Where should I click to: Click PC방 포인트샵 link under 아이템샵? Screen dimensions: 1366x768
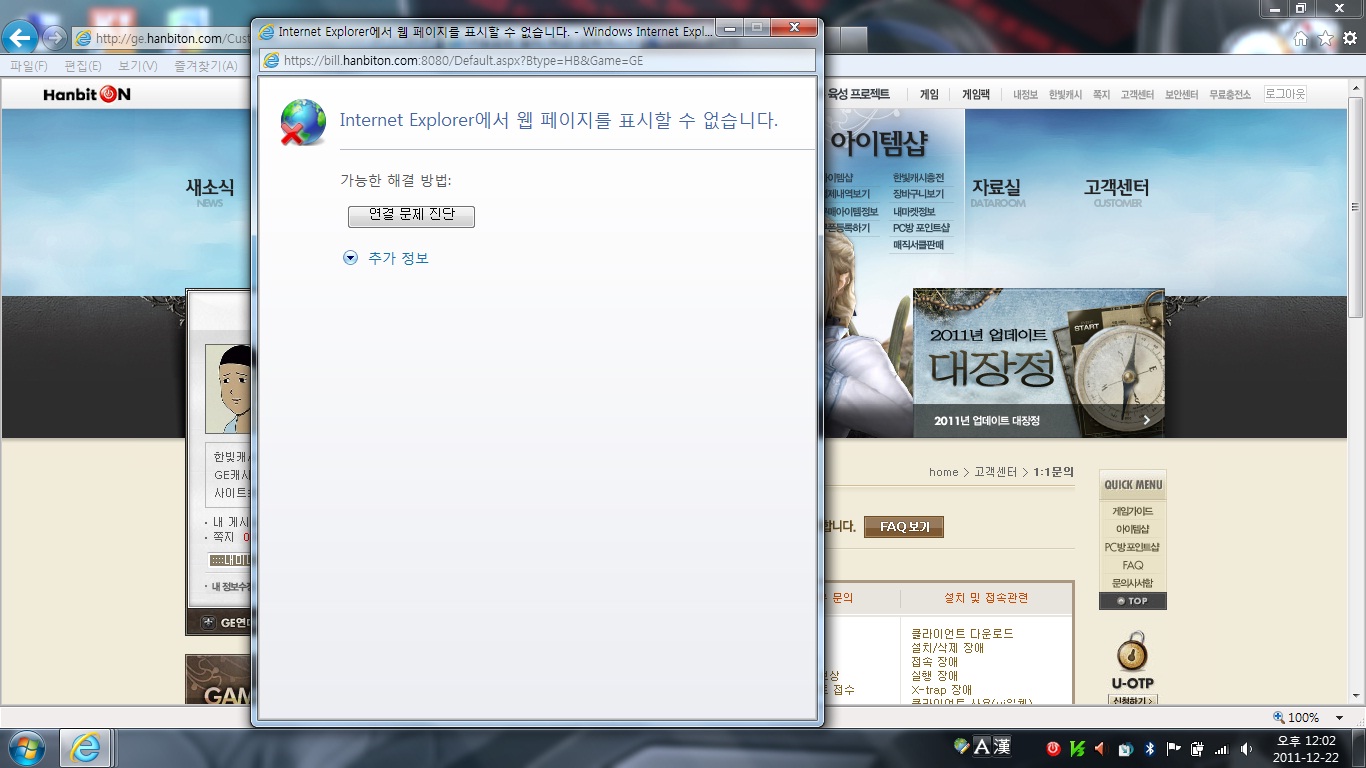(921, 228)
